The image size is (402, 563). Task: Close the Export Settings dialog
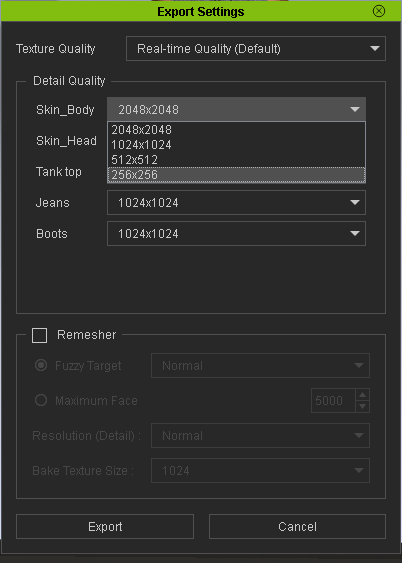click(379, 11)
